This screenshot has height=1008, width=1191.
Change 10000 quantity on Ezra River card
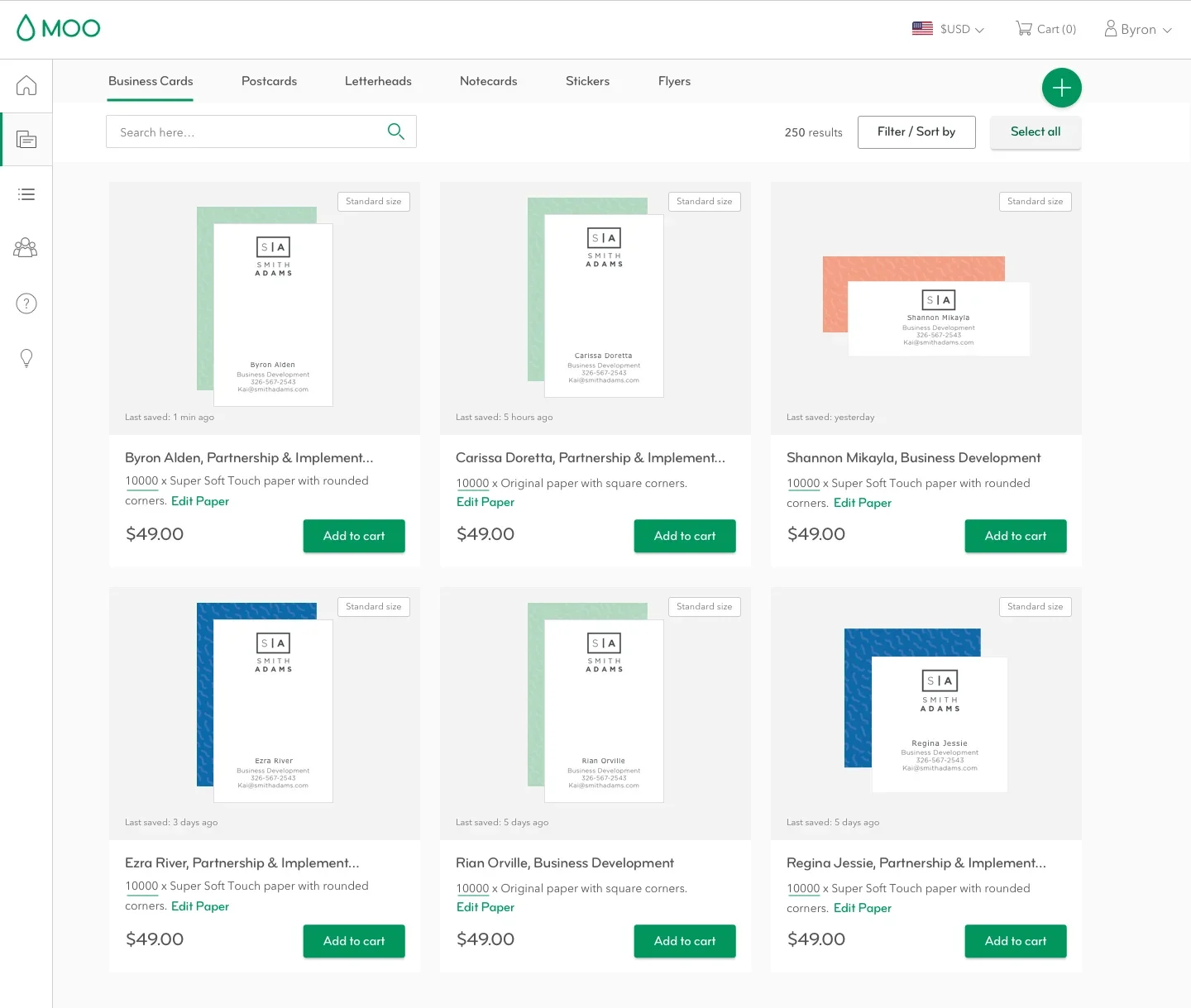[141, 886]
